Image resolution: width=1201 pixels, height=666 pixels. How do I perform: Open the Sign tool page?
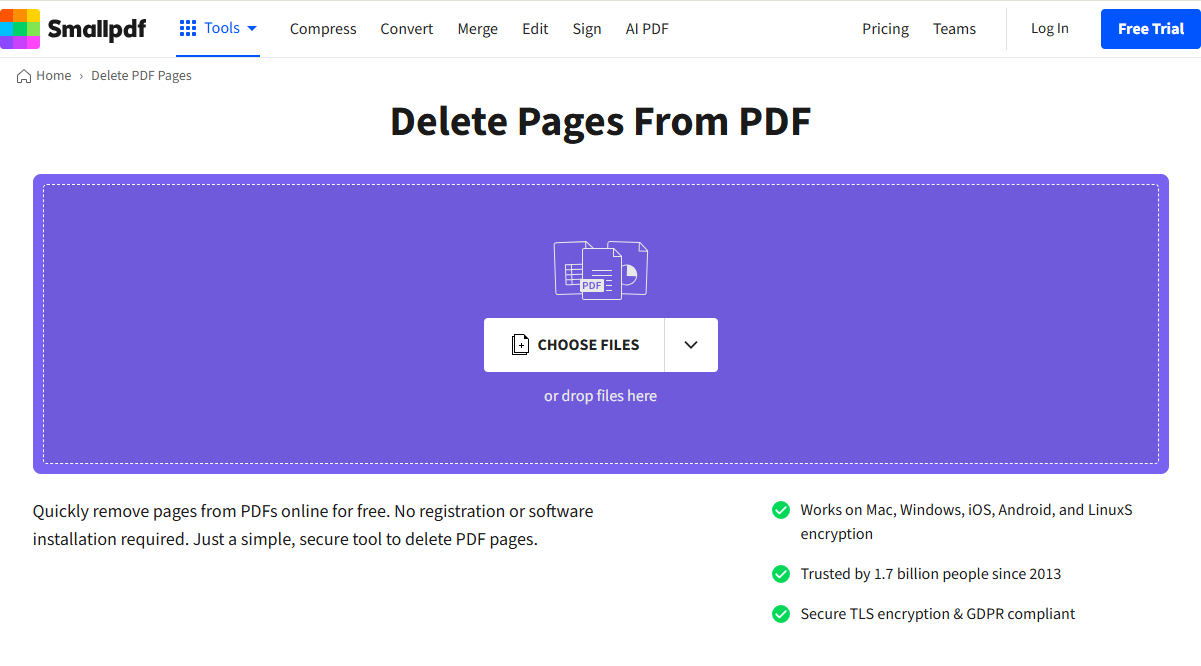click(x=587, y=28)
